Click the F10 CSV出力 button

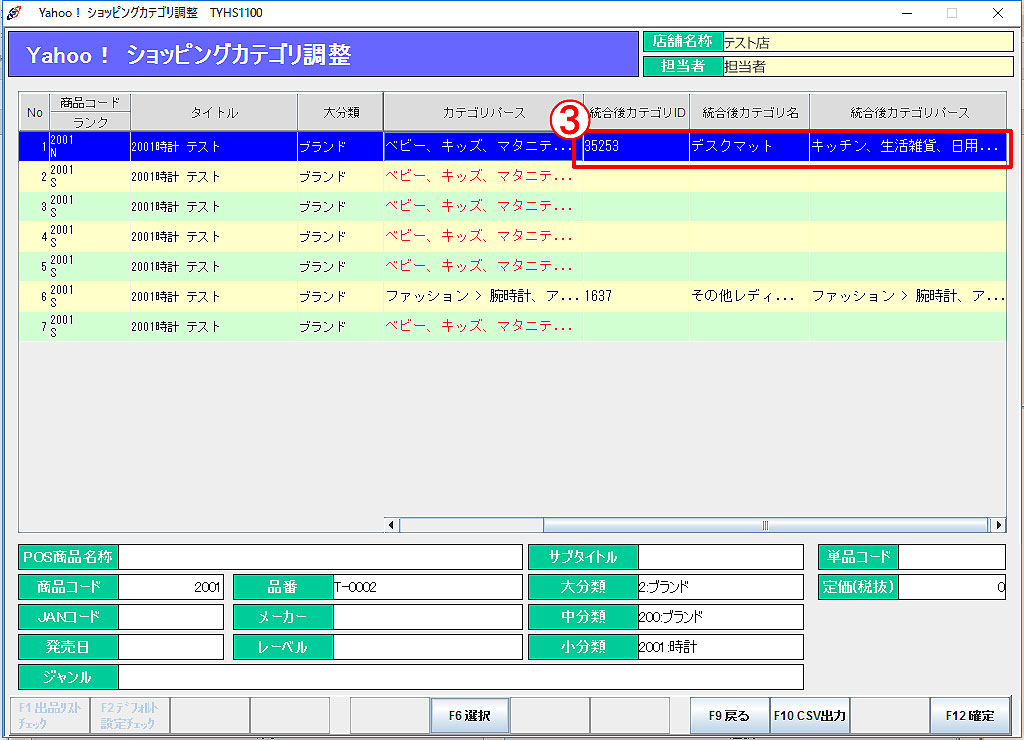tap(809, 716)
